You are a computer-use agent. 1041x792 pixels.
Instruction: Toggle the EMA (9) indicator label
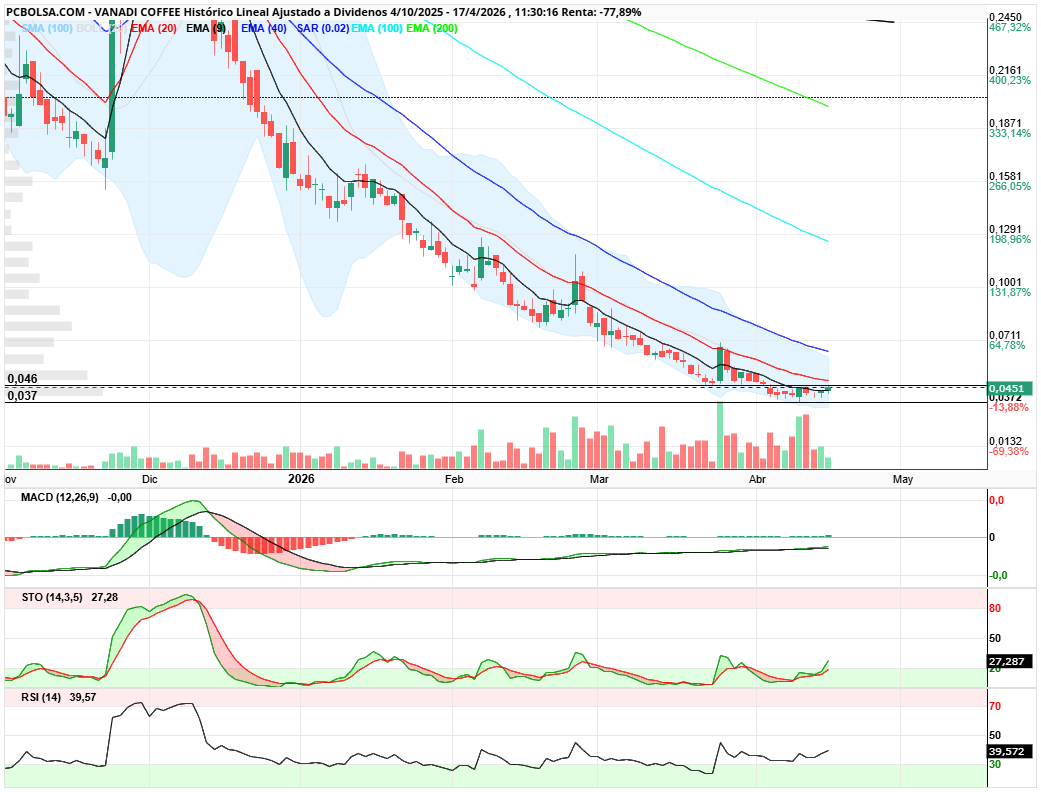[207, 29]
